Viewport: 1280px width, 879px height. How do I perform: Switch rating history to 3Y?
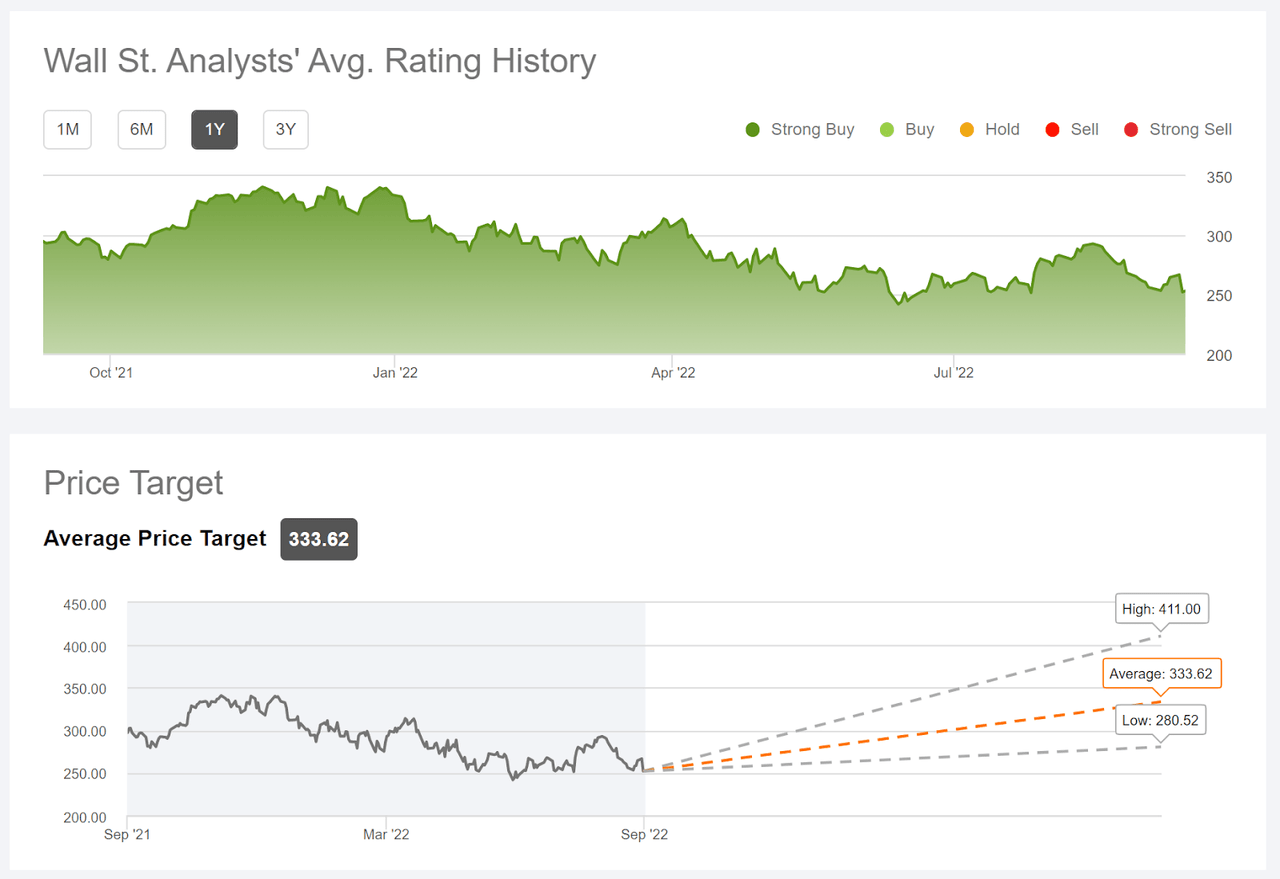pyautogui.click(x=286, y=130)
